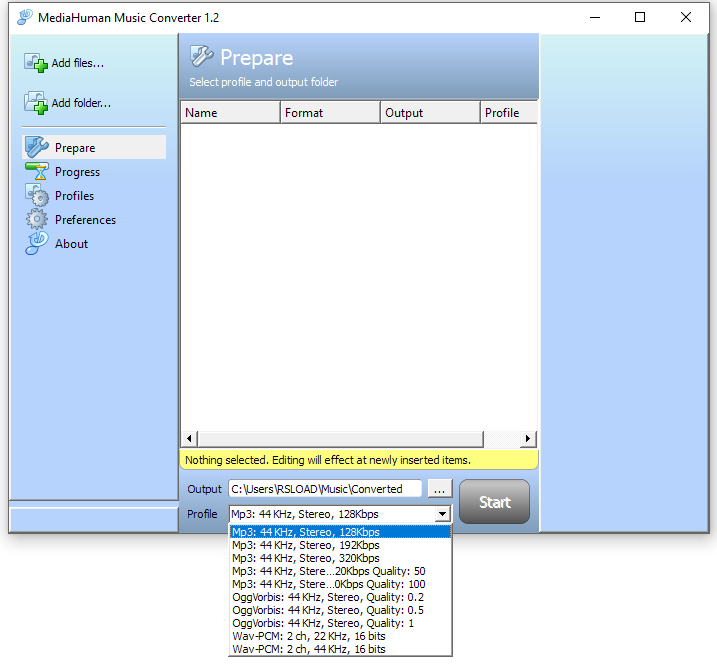
Task: Open the About page
Action: point(71,244)
